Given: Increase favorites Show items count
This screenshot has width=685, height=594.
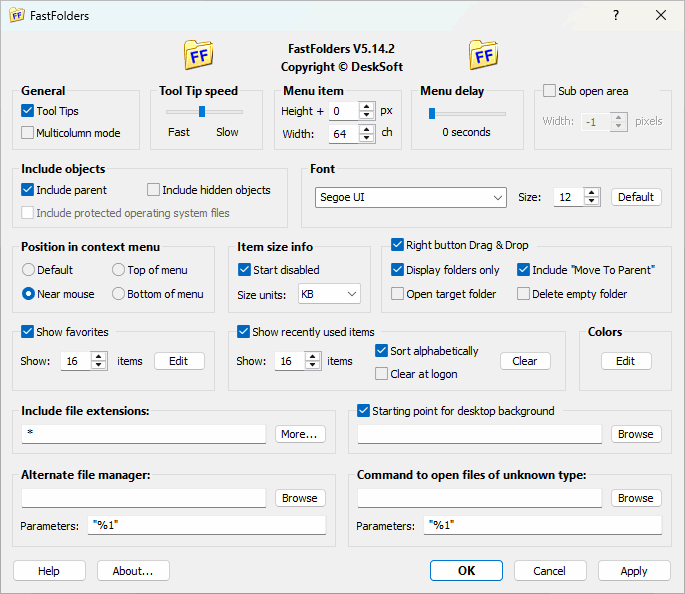Looking at the screenshot, I should pyautogui.click(x=99, y=356).
